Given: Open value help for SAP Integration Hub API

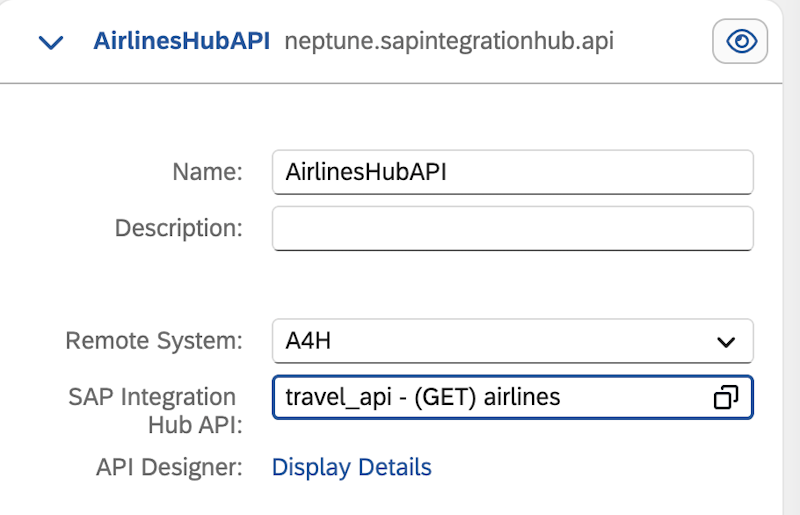Looking at the screenshot, I should (x=726, y=397).
